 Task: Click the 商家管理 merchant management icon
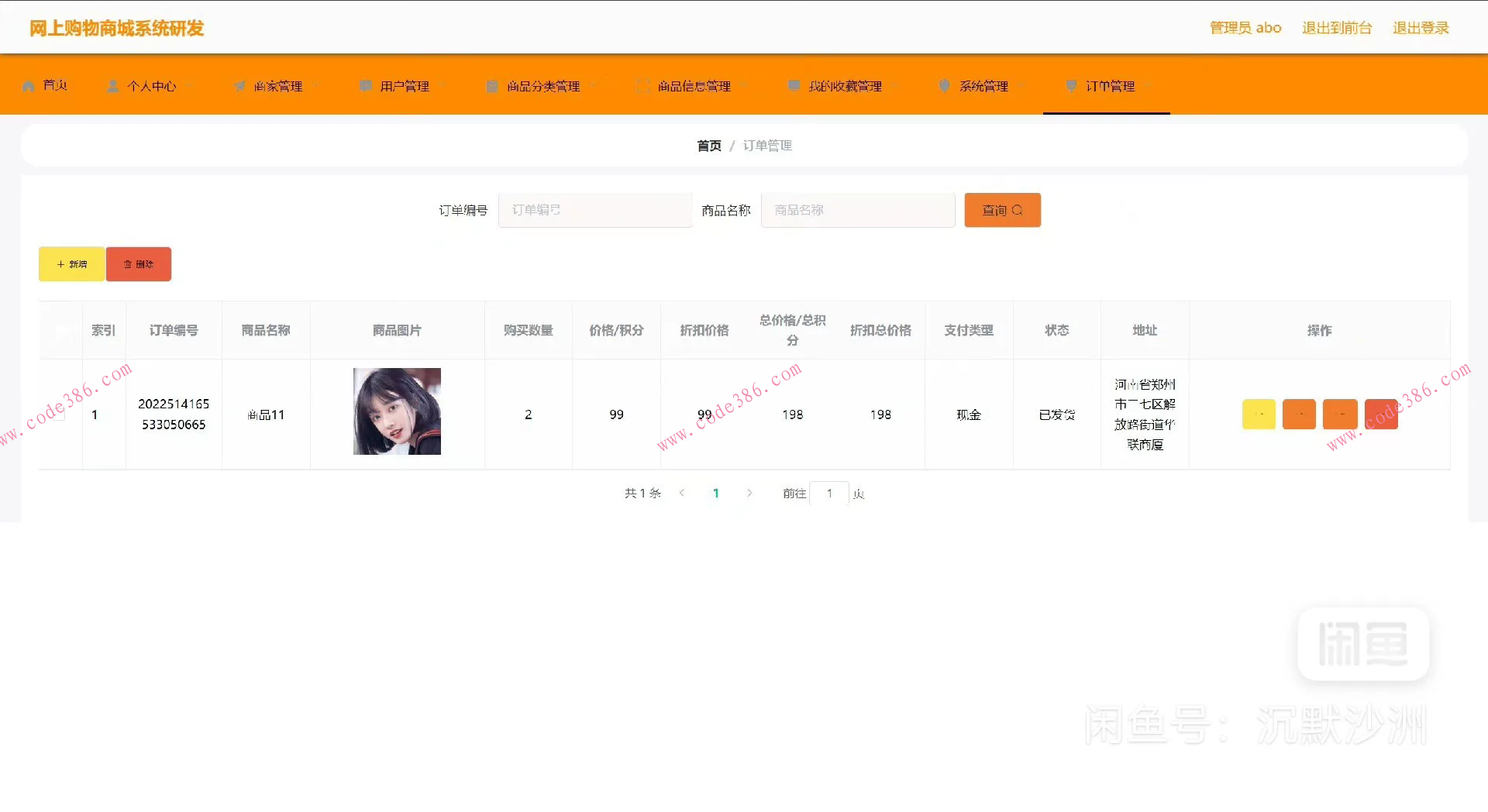click(x=239, y=85)
